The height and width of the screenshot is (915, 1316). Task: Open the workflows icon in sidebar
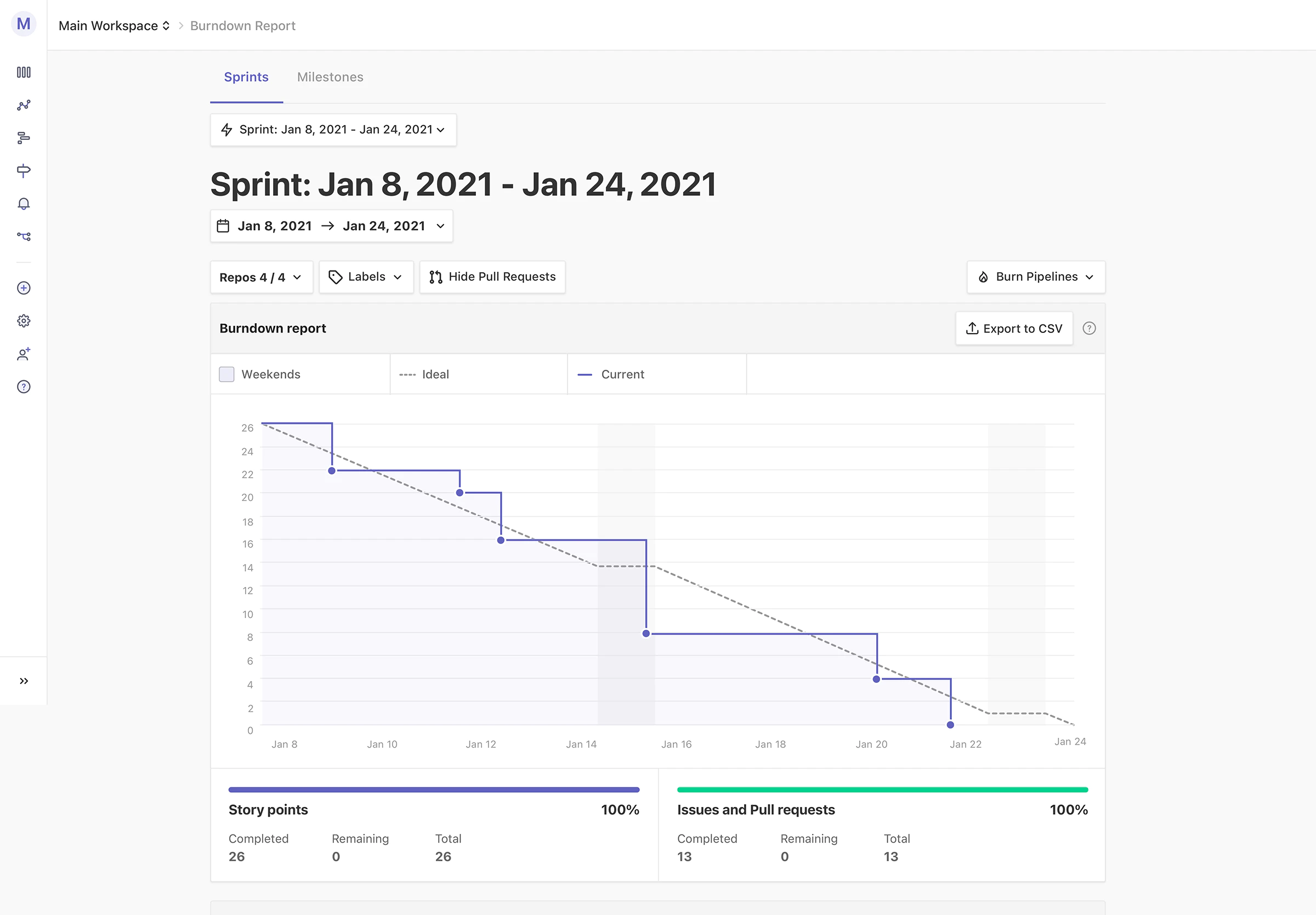pyautogui.click(x=24, y=236)
